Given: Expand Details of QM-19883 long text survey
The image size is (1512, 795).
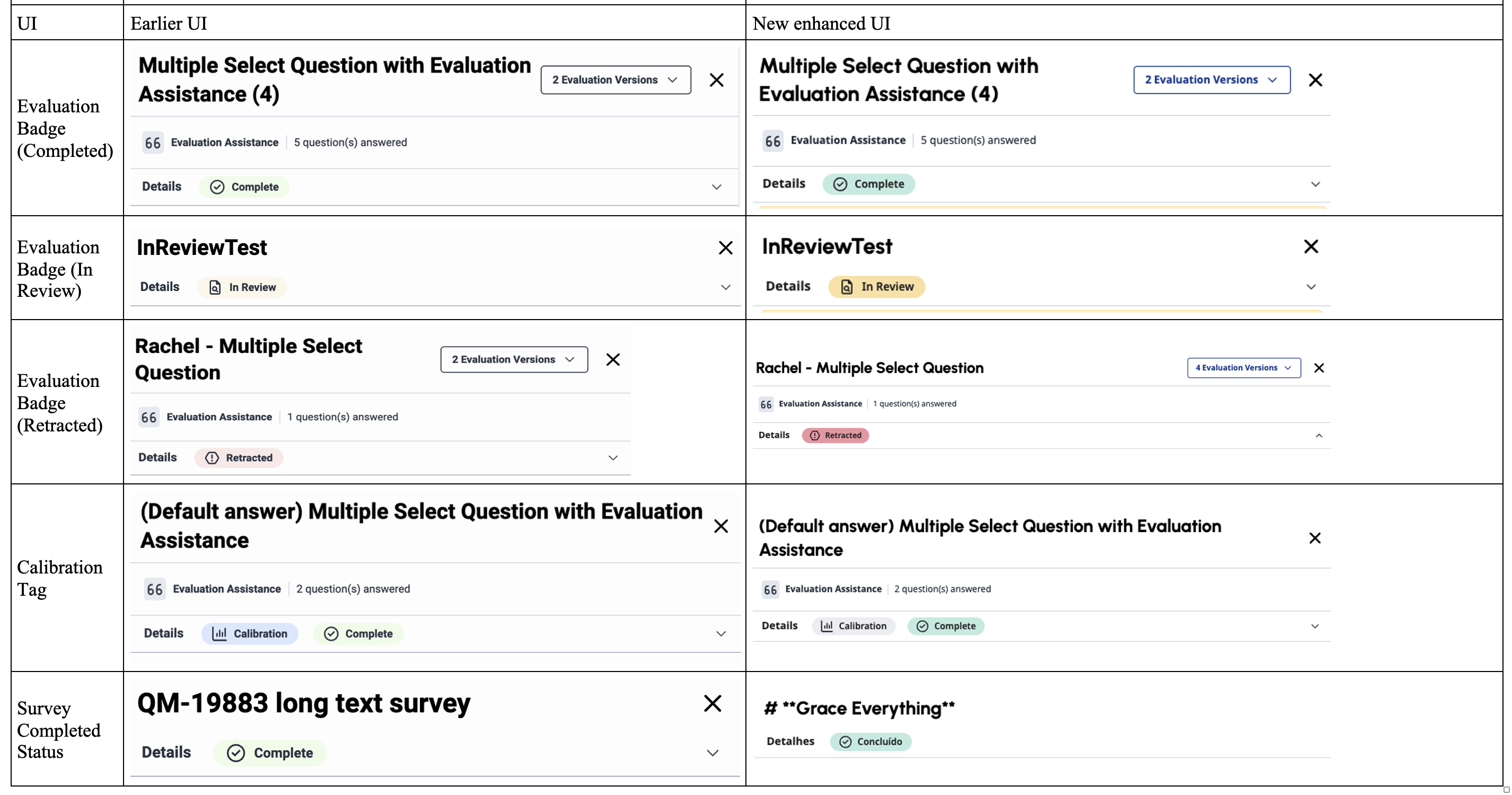Looking at the screenshot, I should (713, 753).
